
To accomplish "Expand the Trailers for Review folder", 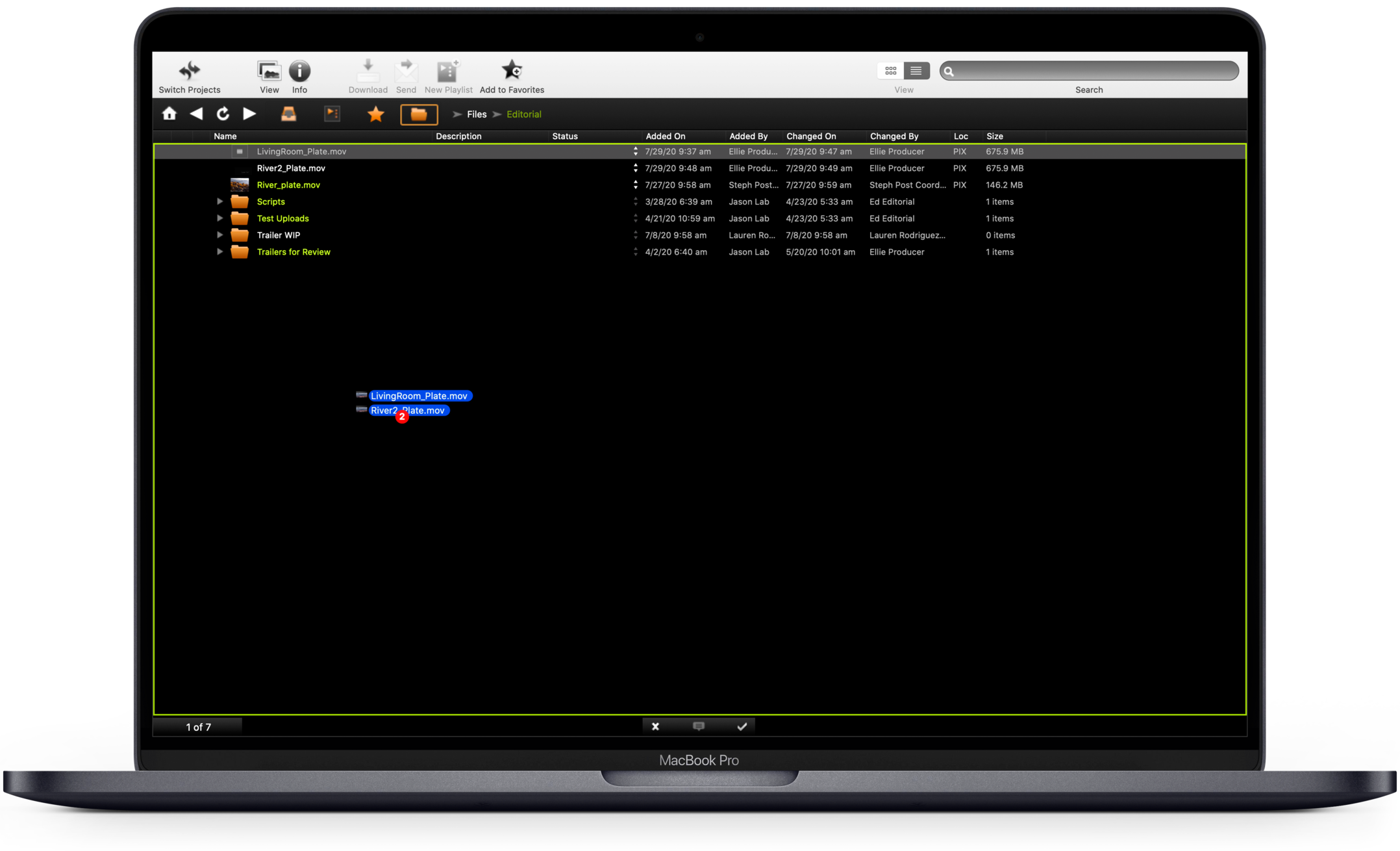I will pos(219,252).
